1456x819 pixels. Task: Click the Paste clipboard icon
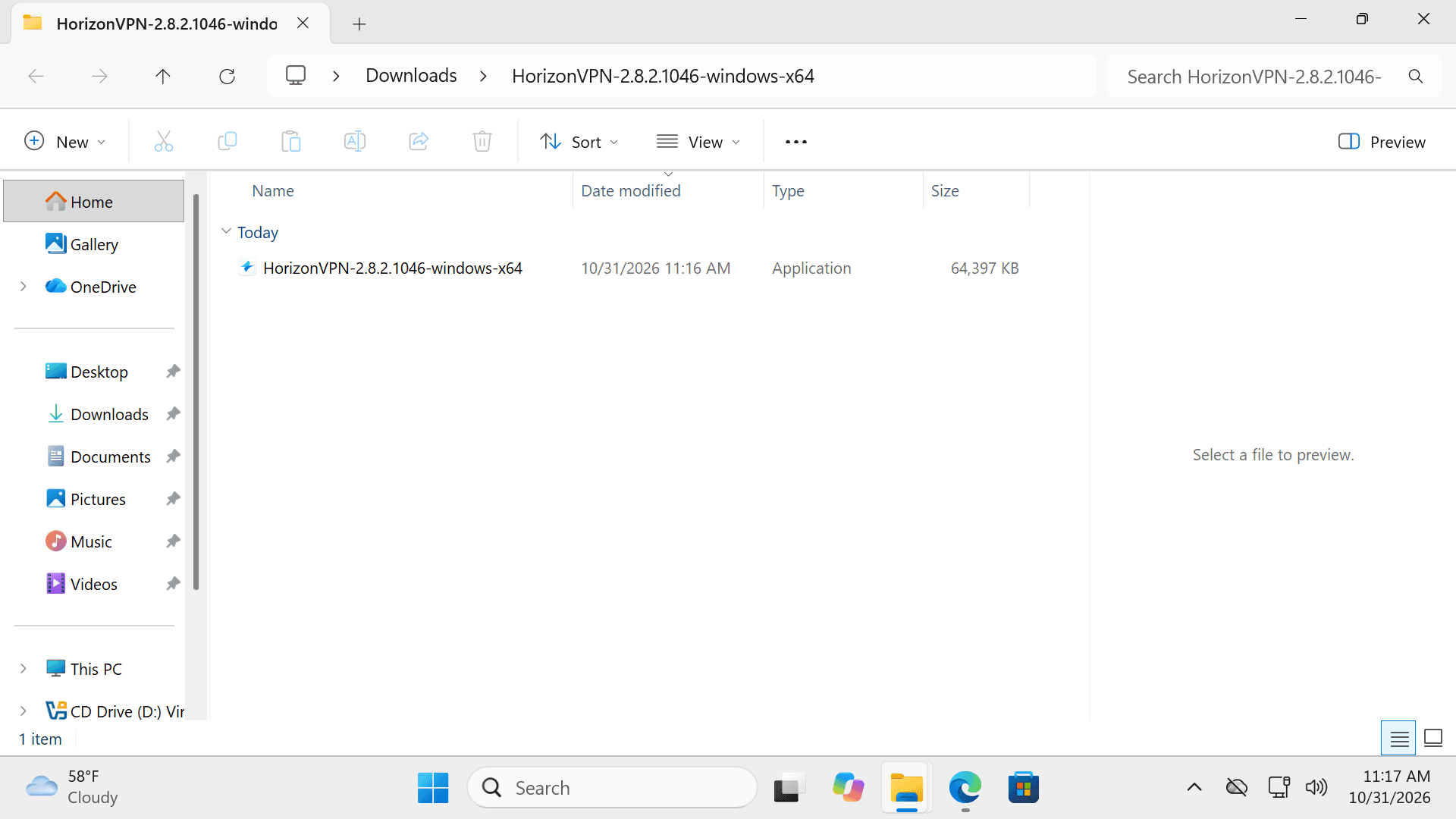click(x=291, y=142)
